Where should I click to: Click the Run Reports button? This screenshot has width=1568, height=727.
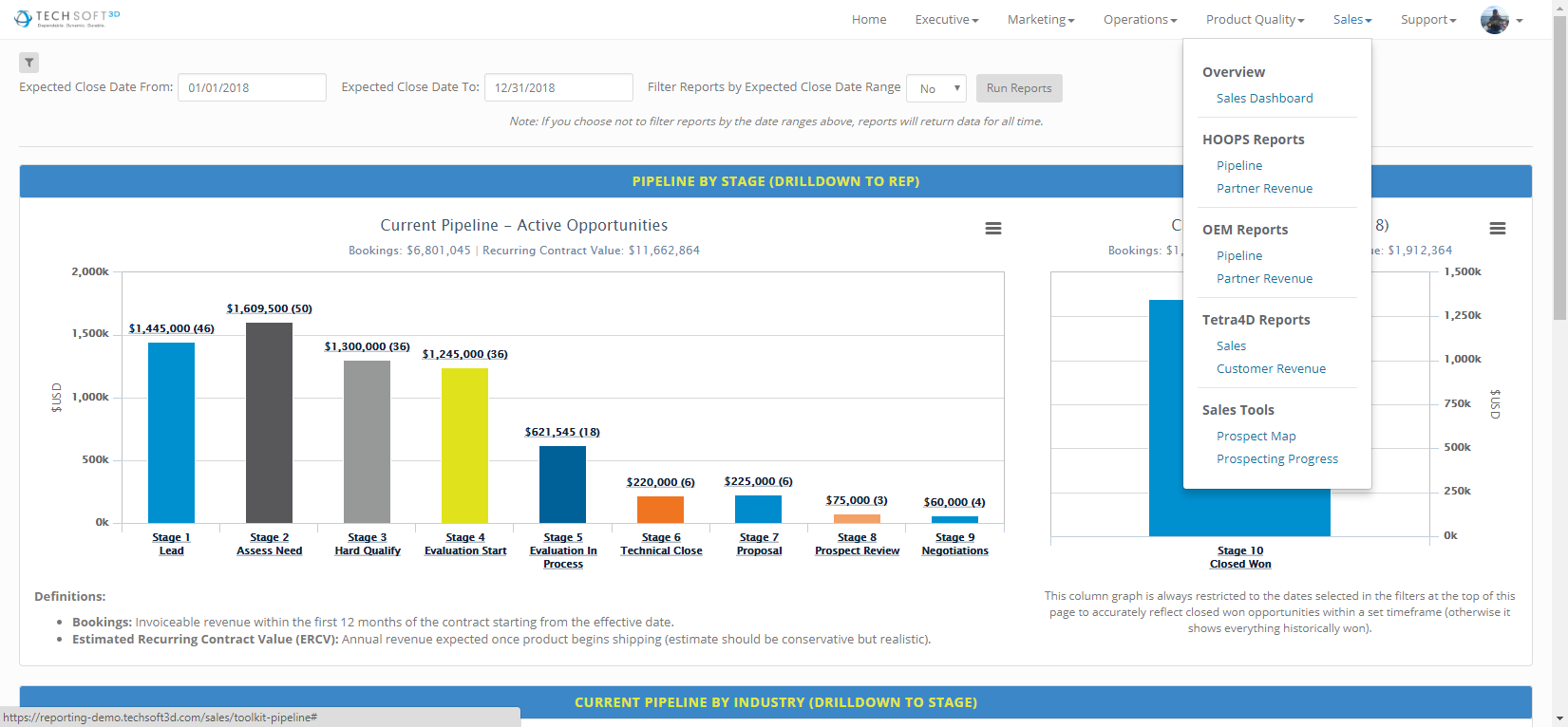(x=1019, y=88)
